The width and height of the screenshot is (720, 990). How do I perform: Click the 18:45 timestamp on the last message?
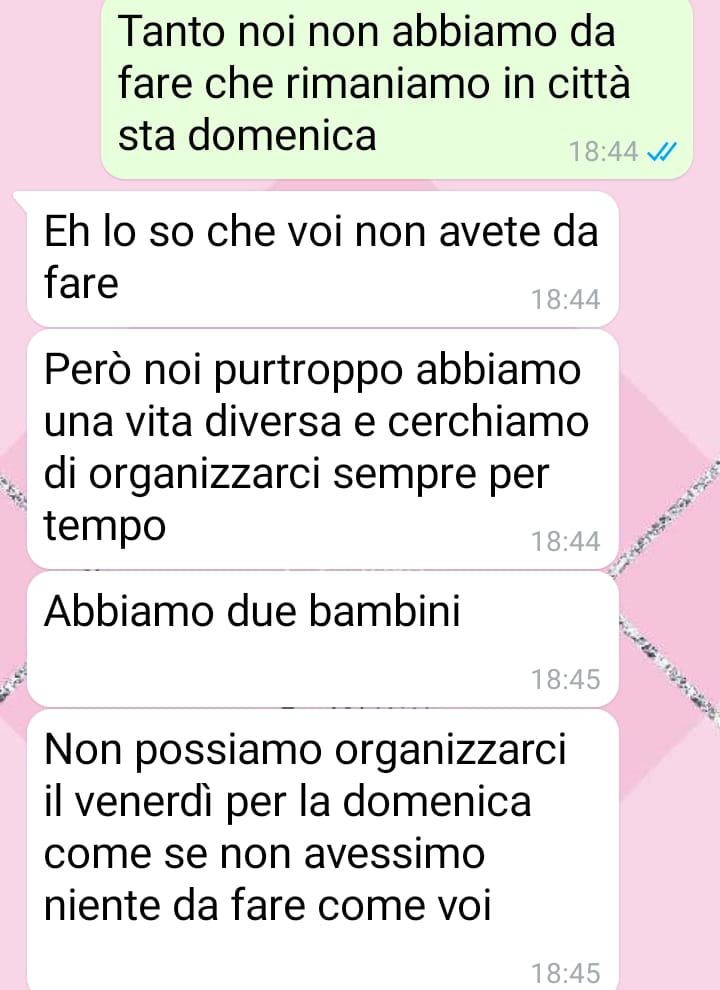(565, 973)
